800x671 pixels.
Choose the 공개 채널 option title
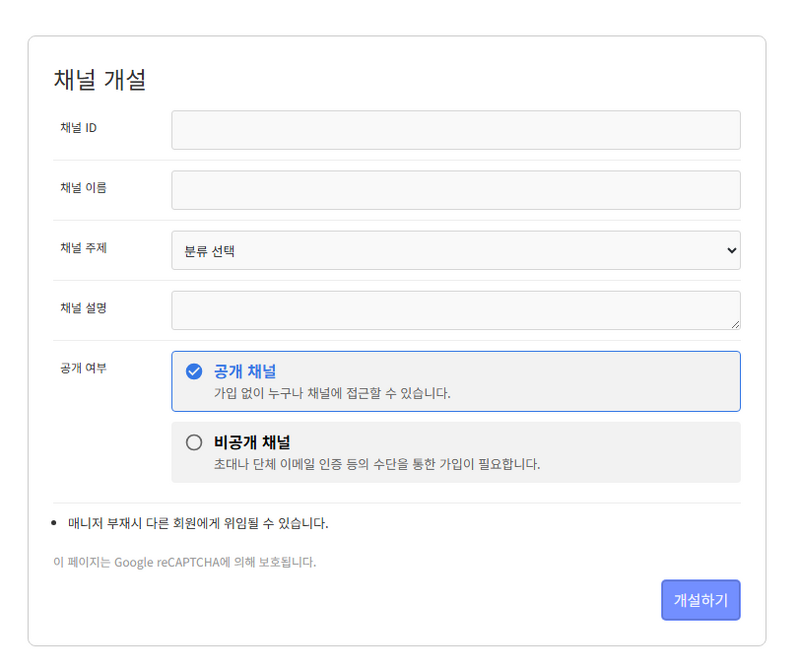pos(245,372)
